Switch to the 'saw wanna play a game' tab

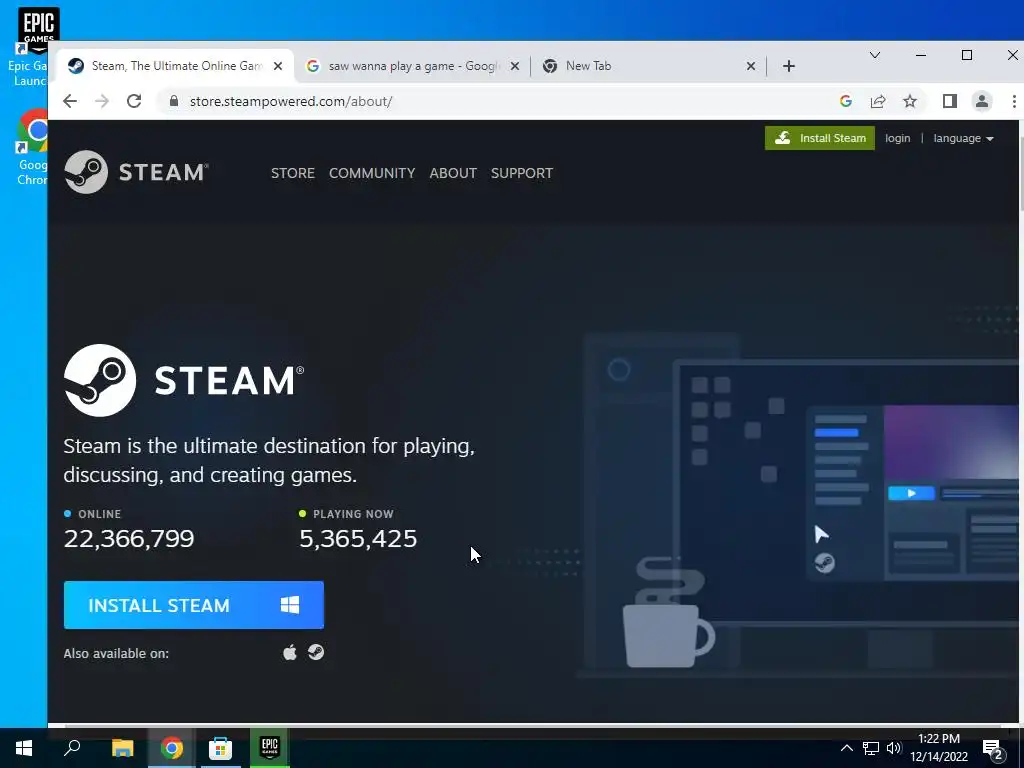point(413,66)
